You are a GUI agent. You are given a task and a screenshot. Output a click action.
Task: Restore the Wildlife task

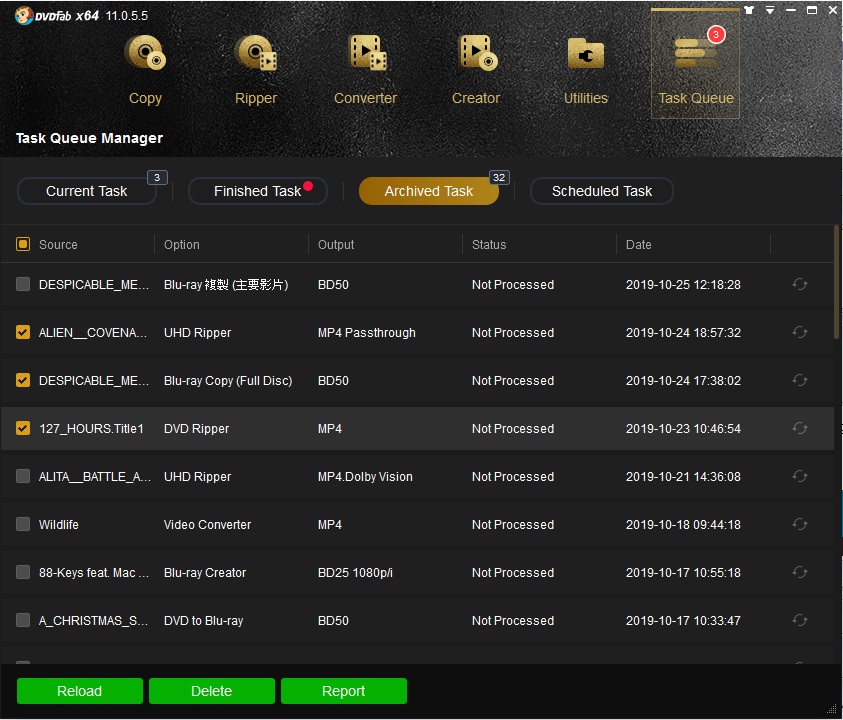click(800, 524)
